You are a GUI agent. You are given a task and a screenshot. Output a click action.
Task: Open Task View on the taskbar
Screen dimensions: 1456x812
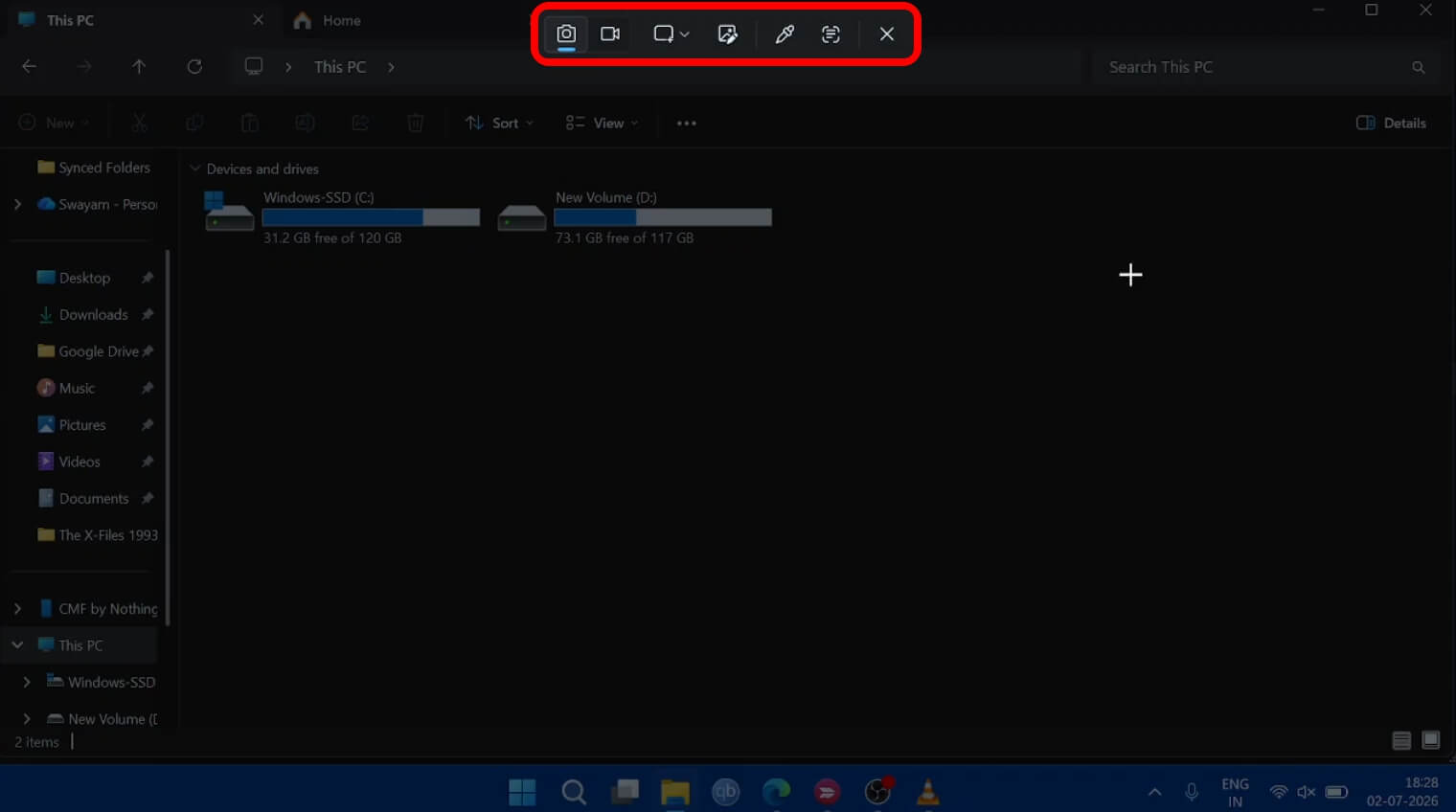tap(626, 792)
